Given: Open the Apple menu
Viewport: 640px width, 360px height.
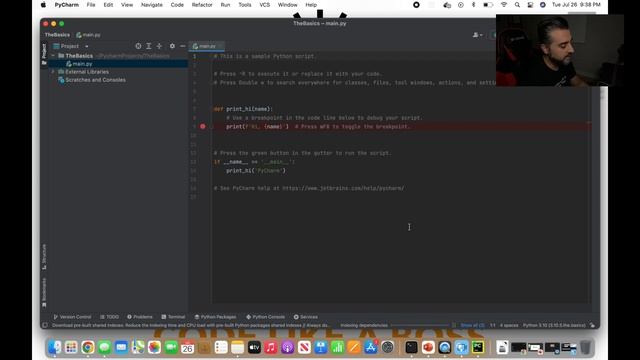Looking at the screenshot, I should pos(43,5).
